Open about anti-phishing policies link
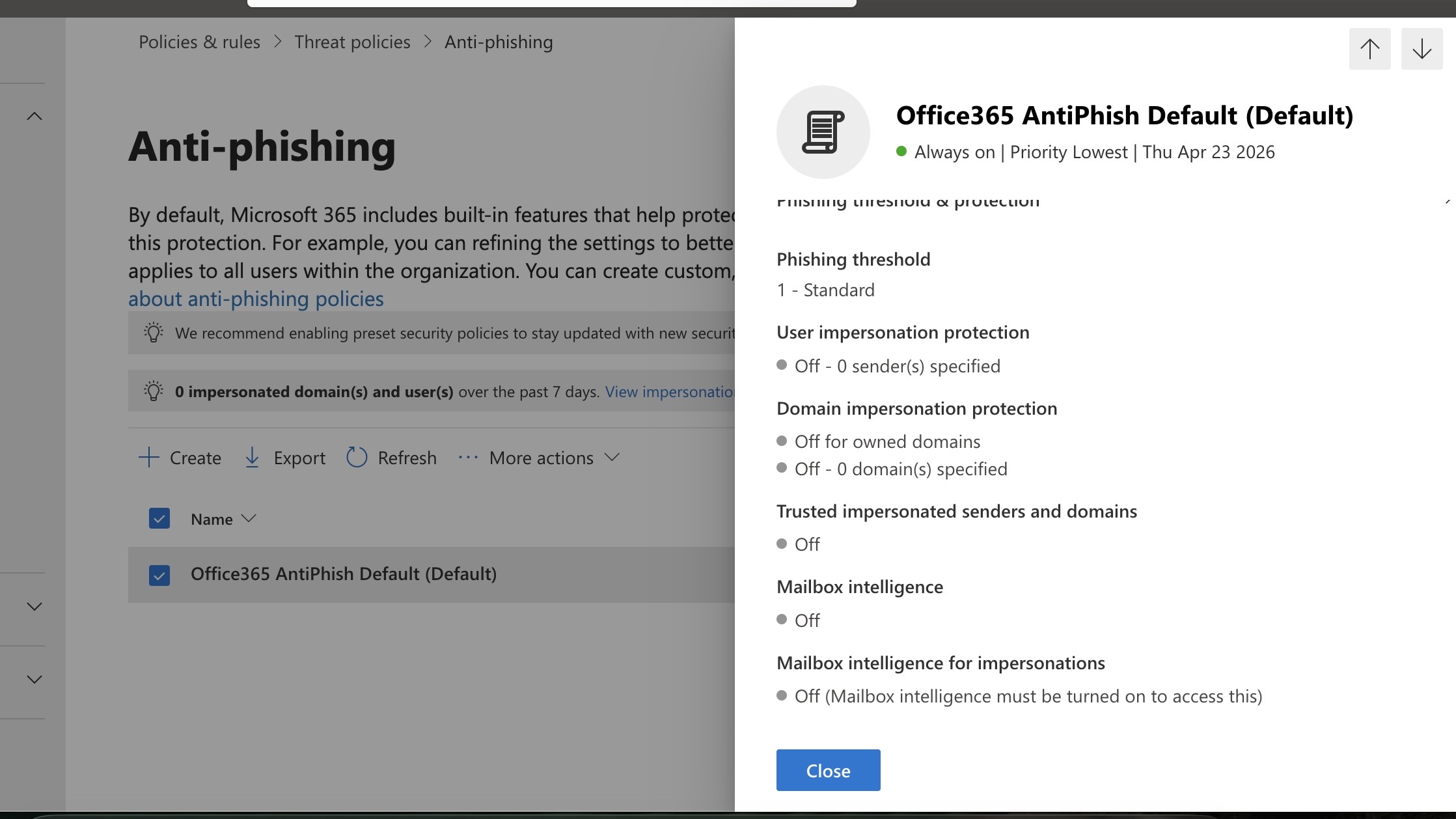This screenshot has height=819, width=1456. (x=256, y=299)
